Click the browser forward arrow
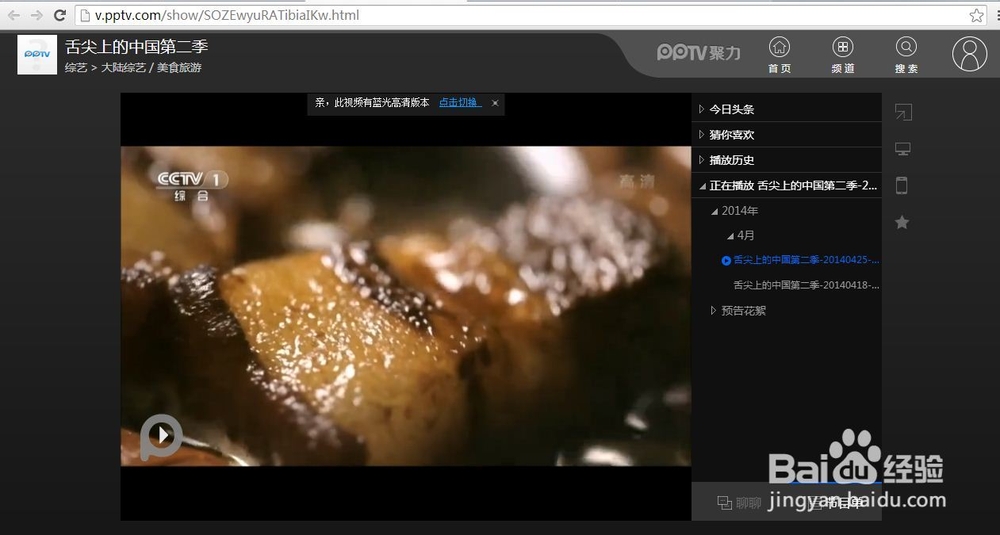 [x=36, y=15]
